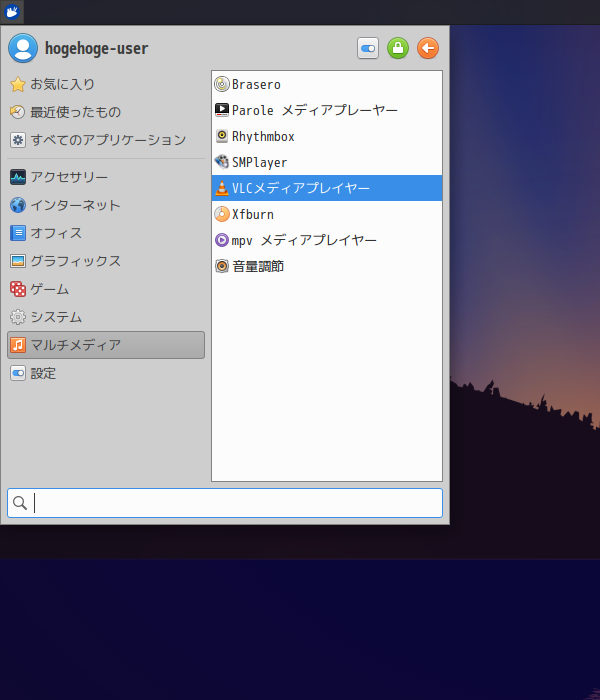Click the hogehoge-user name label
600x700 pixels.
pos(96,48)
